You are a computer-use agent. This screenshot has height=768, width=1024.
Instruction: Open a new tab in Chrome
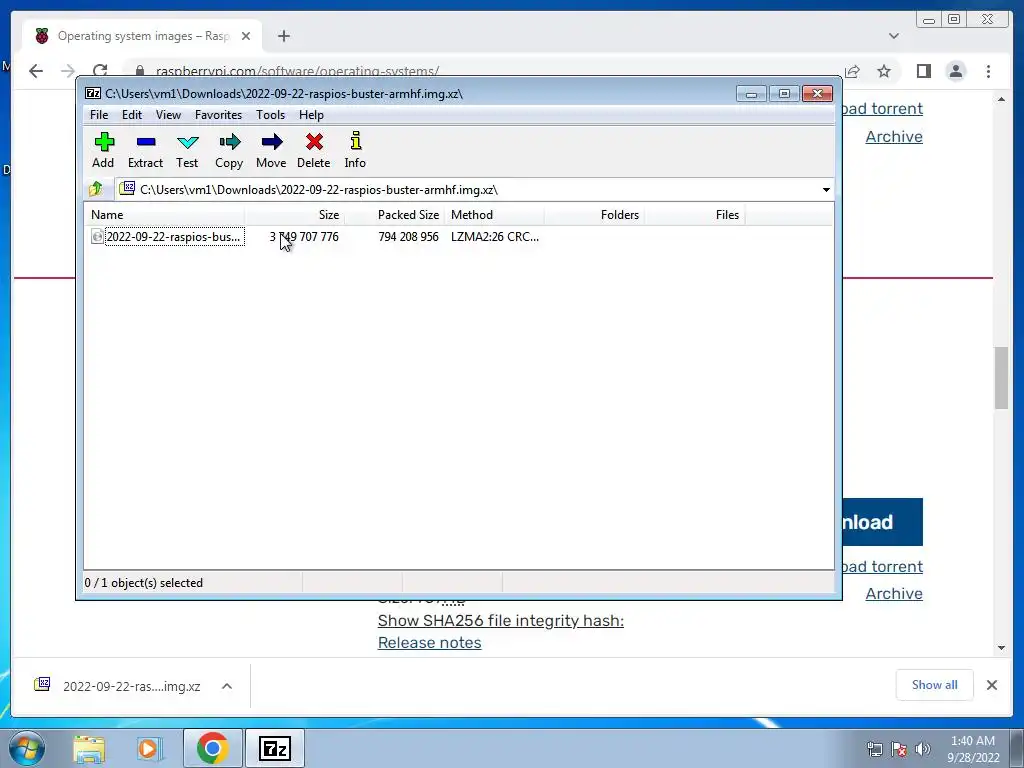(x=283, y=36)
